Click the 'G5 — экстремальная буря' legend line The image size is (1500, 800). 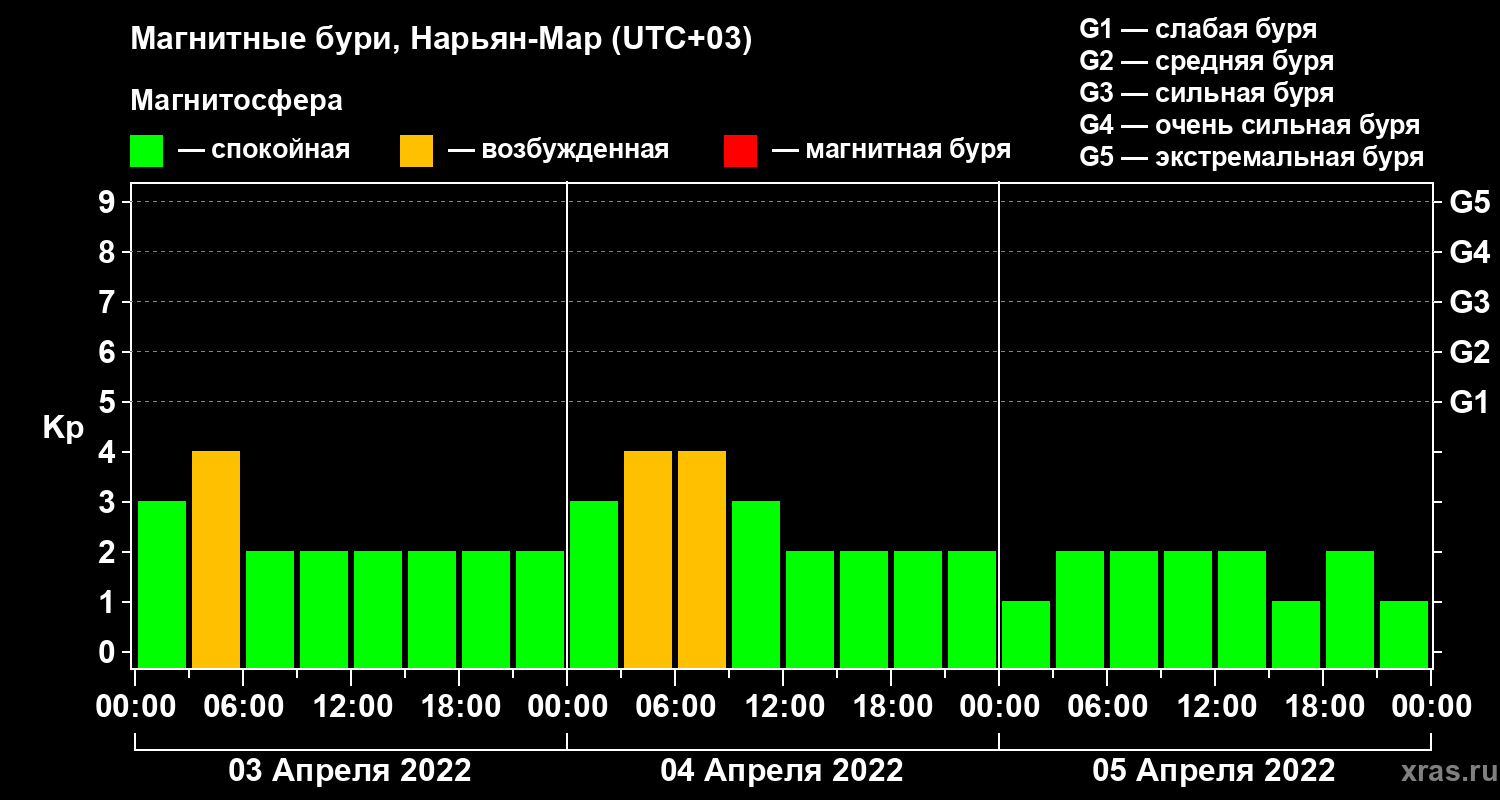point(1252,158)
